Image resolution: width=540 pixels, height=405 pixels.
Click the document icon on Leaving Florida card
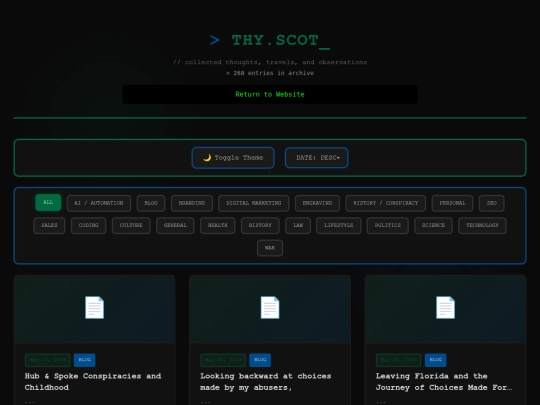click(x=445, y=308)
